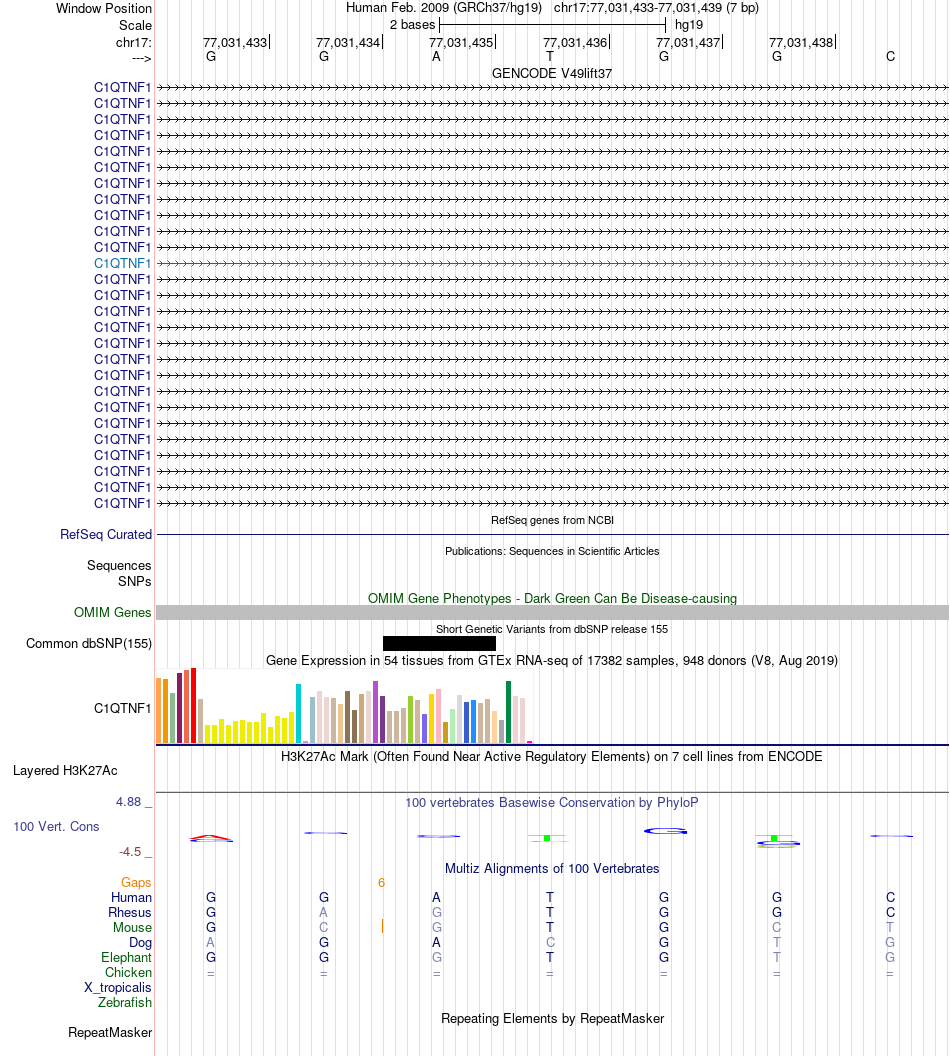The image size is (950, 1056).
Task: Click the cyan bar in the GTEx chart
Action: click(x=298, y=714)
